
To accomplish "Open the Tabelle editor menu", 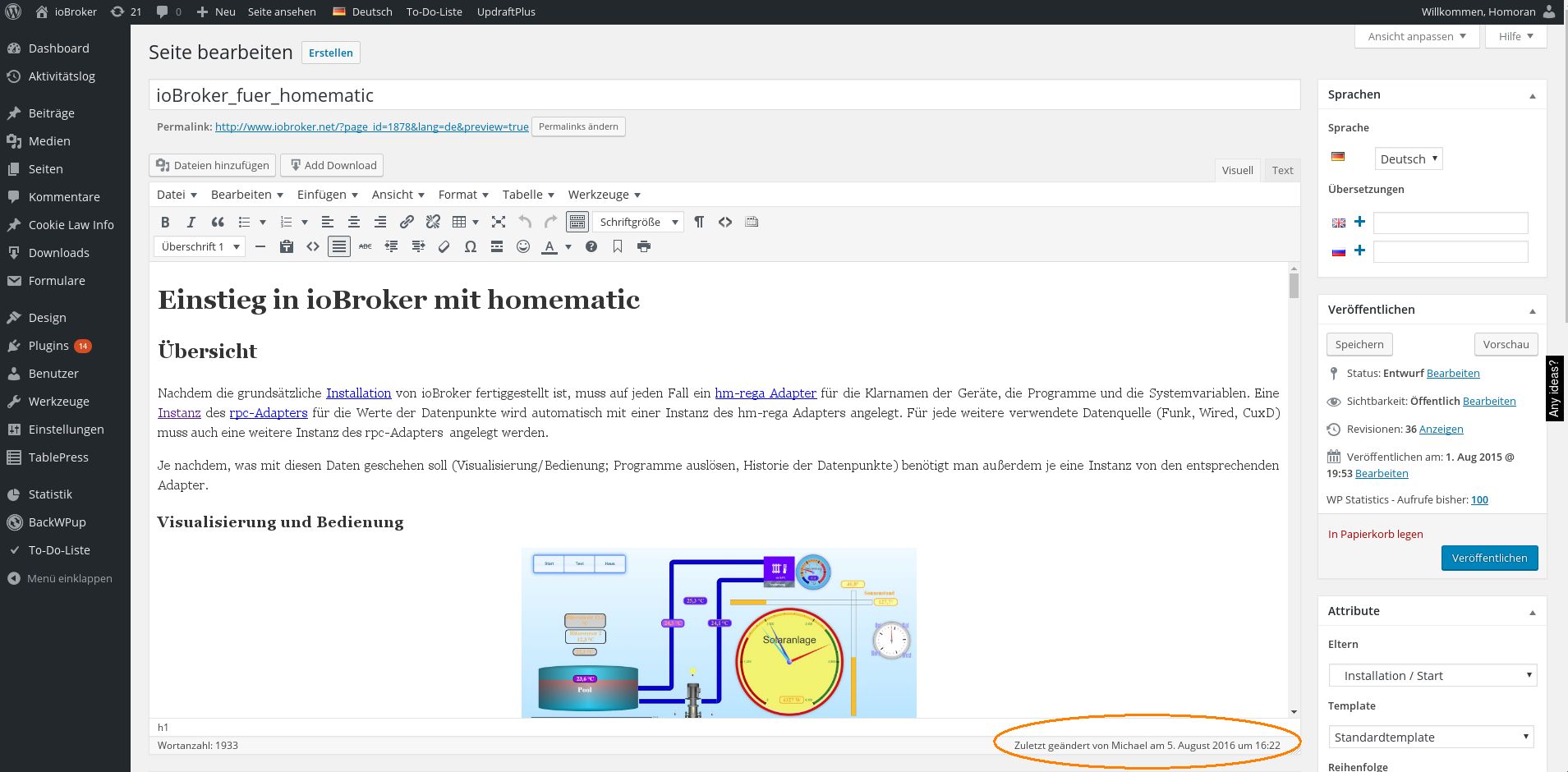I will [x=528, y=195].
